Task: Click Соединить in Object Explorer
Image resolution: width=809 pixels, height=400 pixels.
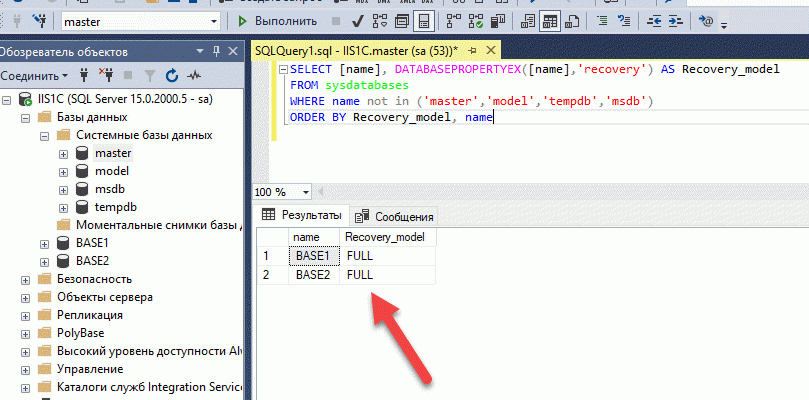Action: (33, 75)
